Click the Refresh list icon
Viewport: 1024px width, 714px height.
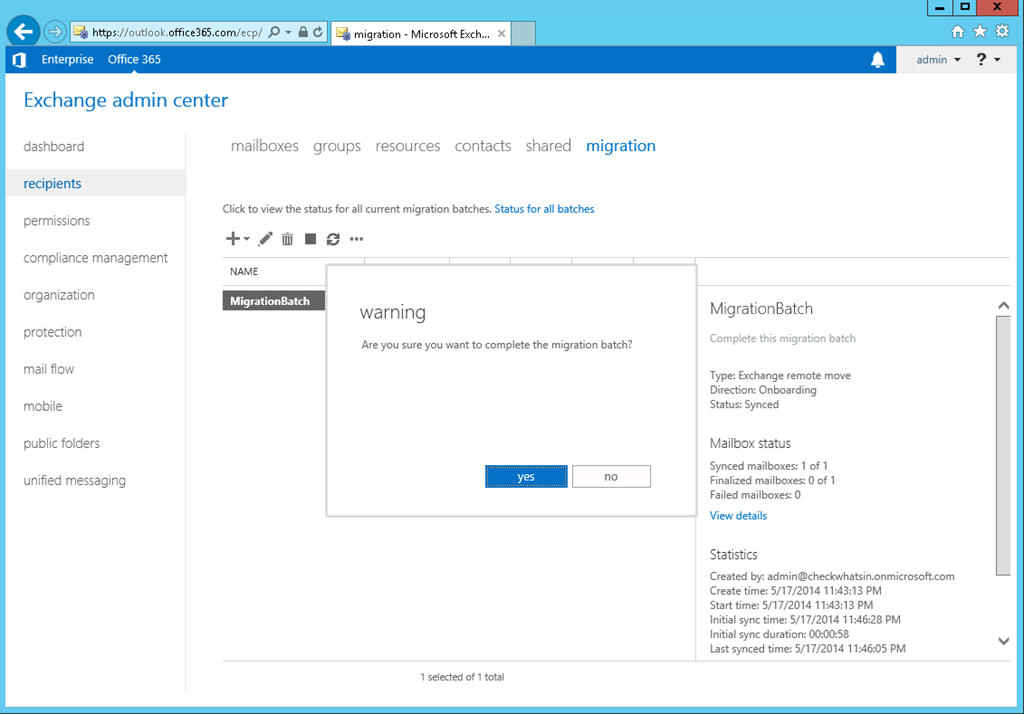[x=333, y=239]
